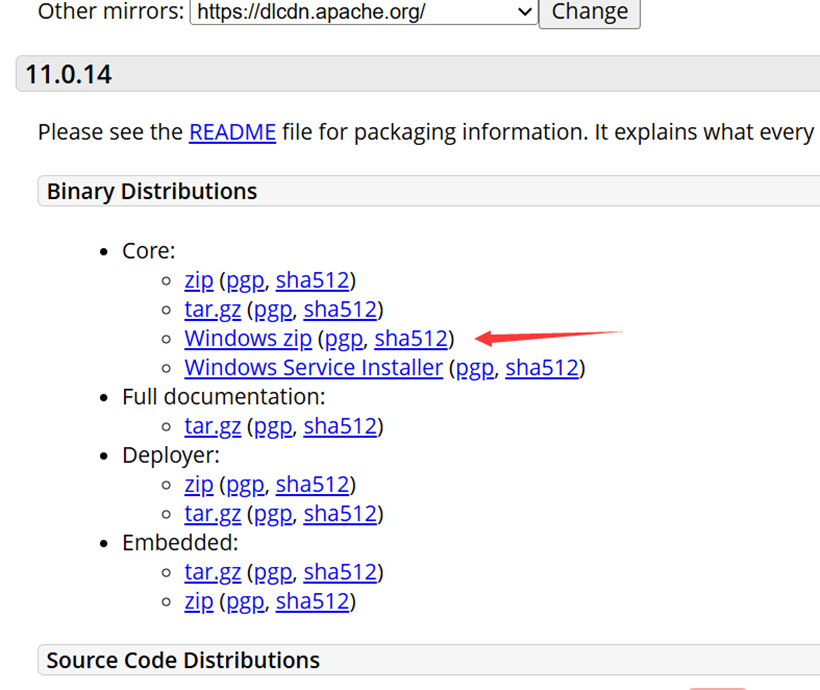Open pgp signature for Windows zip

click(343, 339)
